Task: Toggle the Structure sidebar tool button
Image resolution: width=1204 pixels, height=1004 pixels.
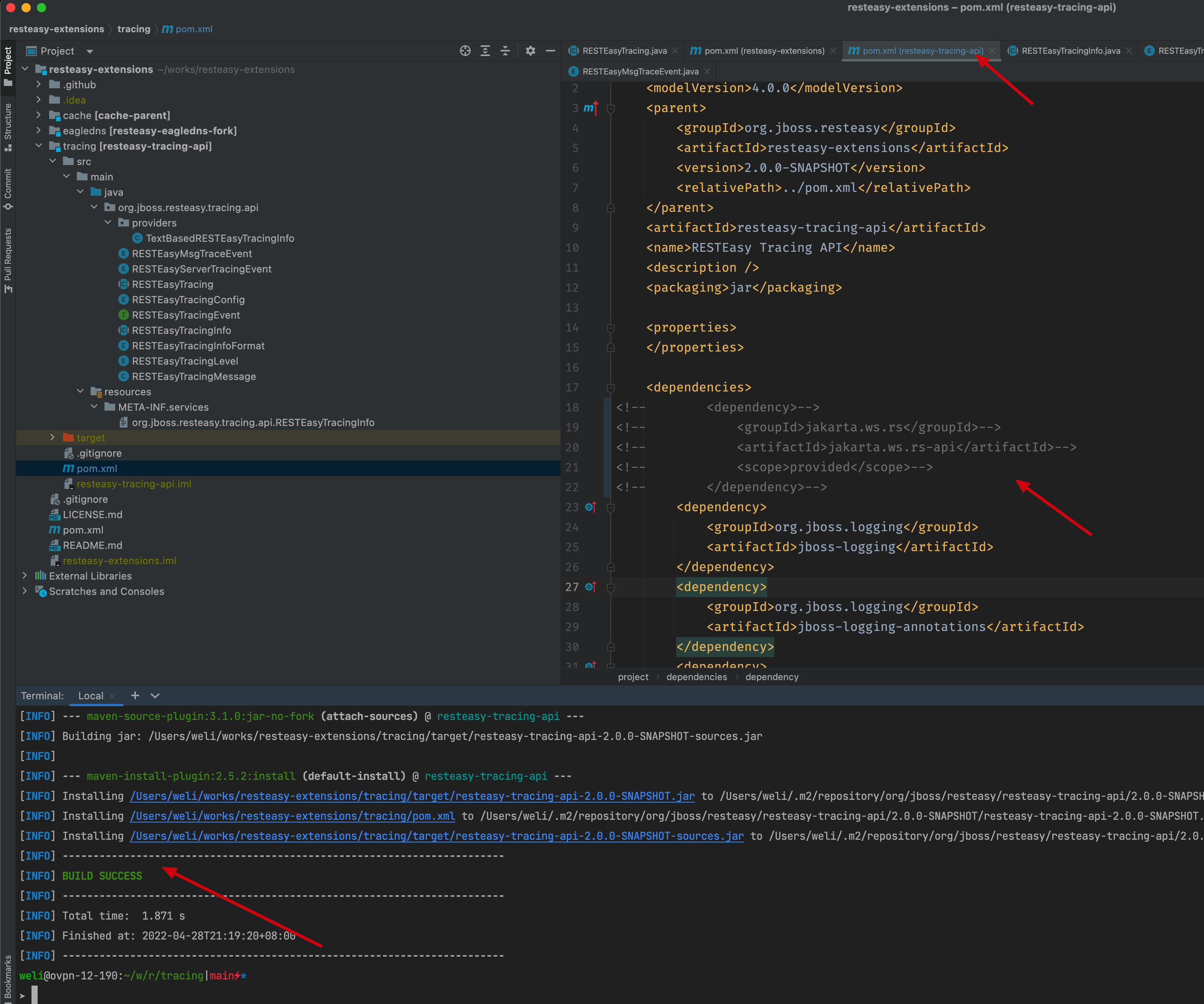Action: point(8,127)
